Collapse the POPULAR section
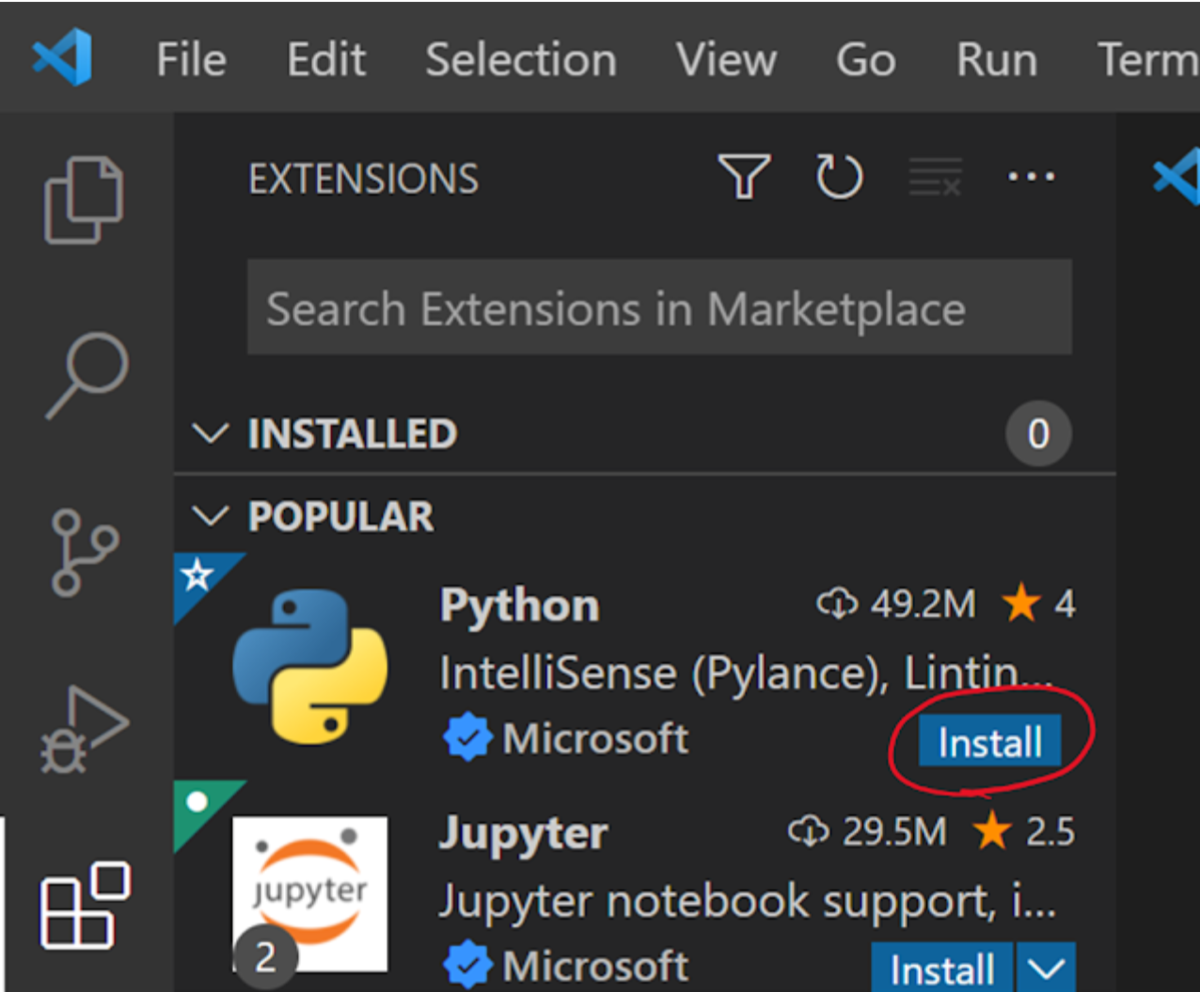Viewport: 1200px width, 992px height. pyautogui.click(x=210, y=517)
